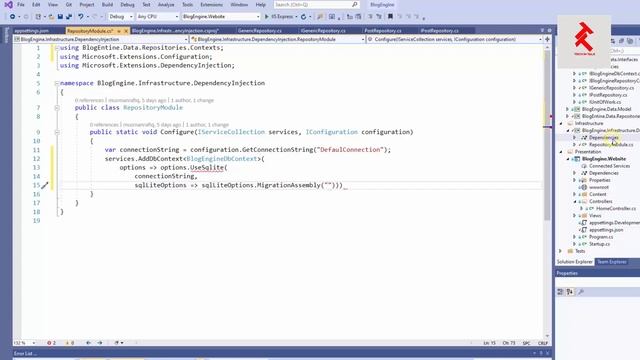
Task: Click the Save All icon in toolbar
Action: [69, 17]
